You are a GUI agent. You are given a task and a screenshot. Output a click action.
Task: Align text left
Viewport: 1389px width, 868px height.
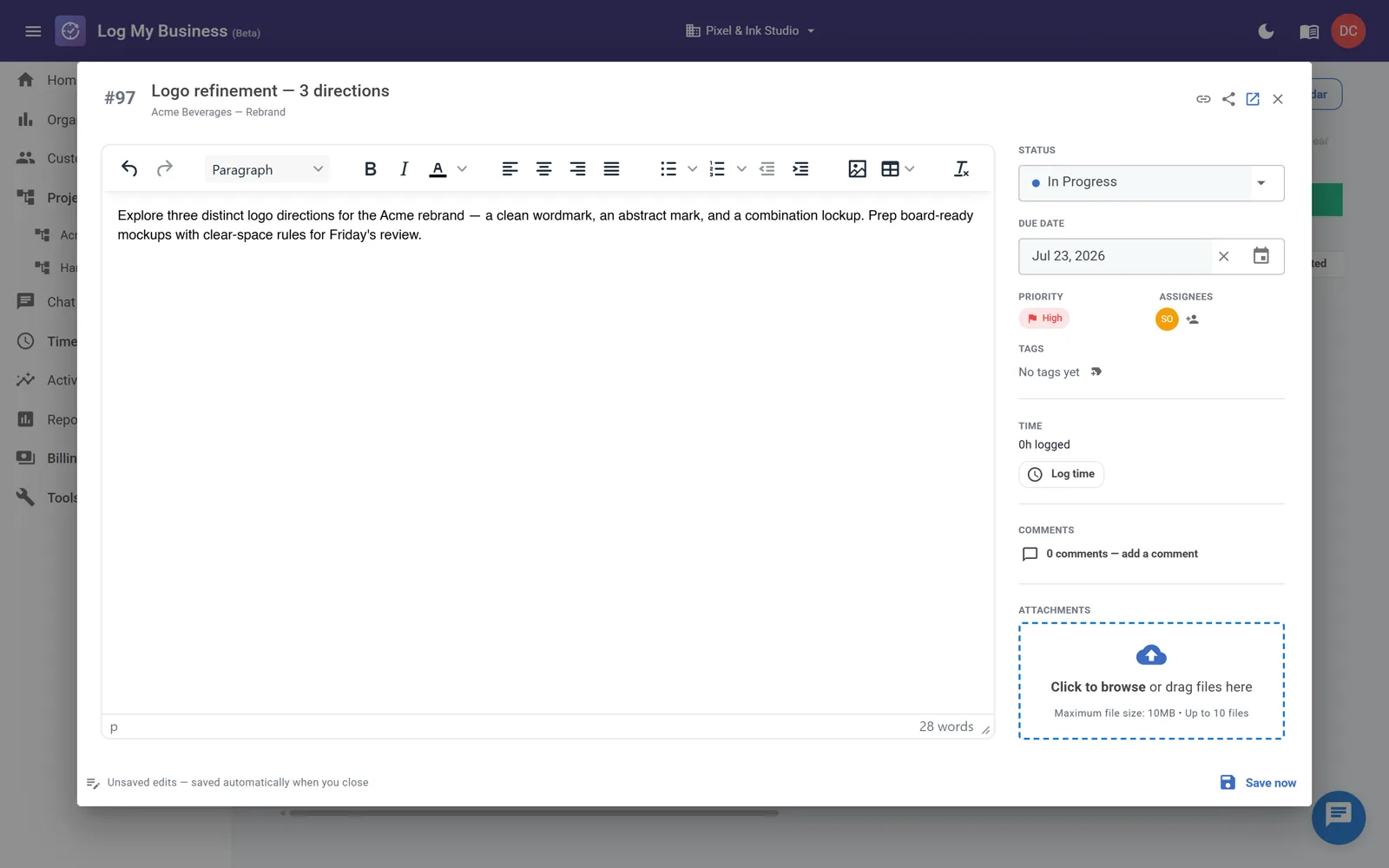[510, 169]
